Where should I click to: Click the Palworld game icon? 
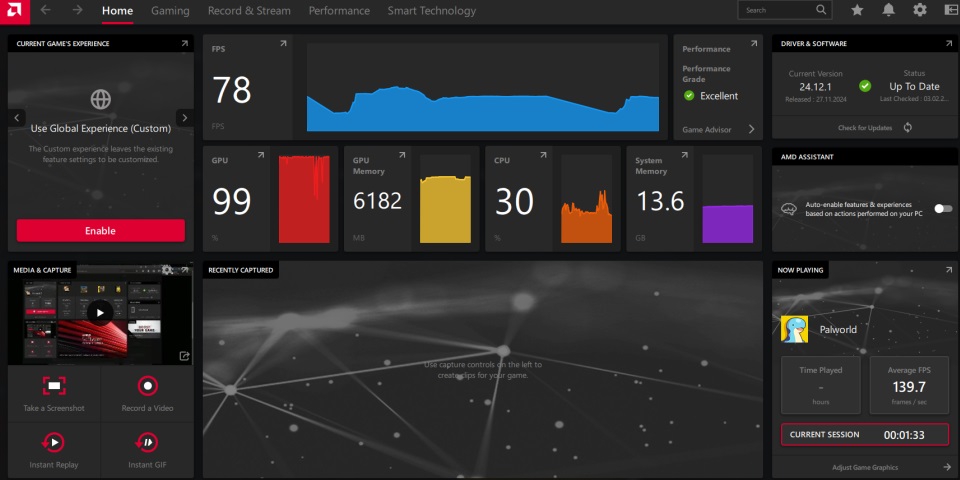795,329
